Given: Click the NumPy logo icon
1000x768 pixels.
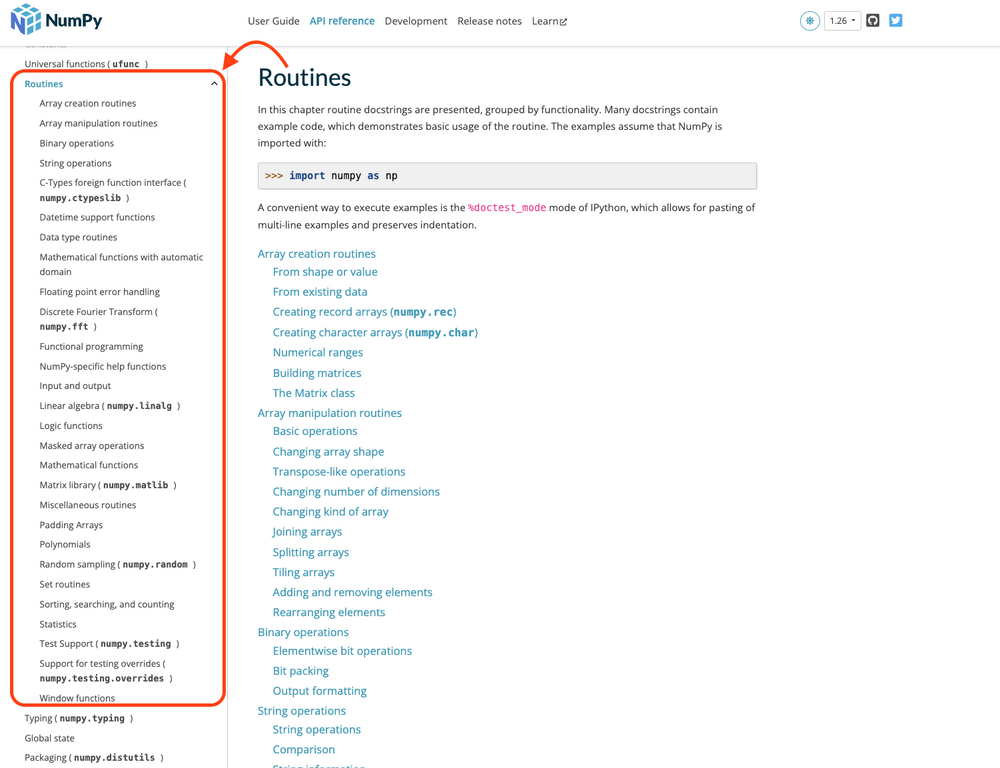Looking at the screenshot, I should point(25,18).
